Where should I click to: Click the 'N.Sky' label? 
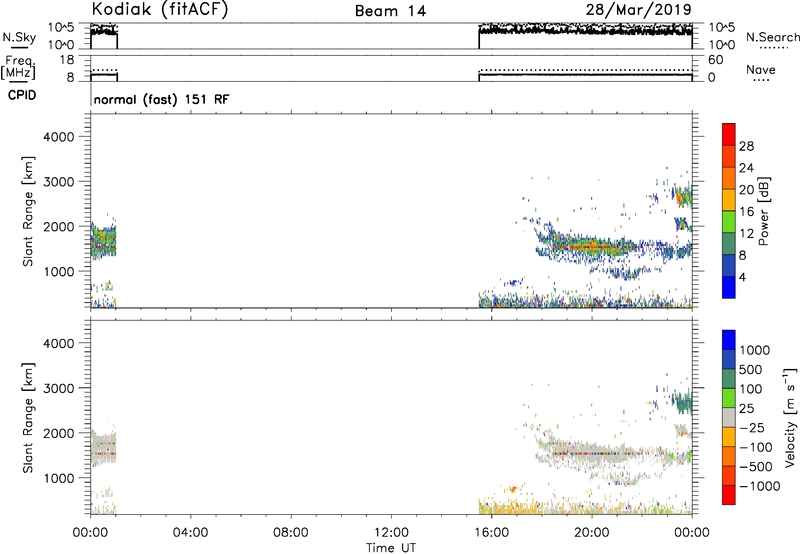[x=19, y=37]
